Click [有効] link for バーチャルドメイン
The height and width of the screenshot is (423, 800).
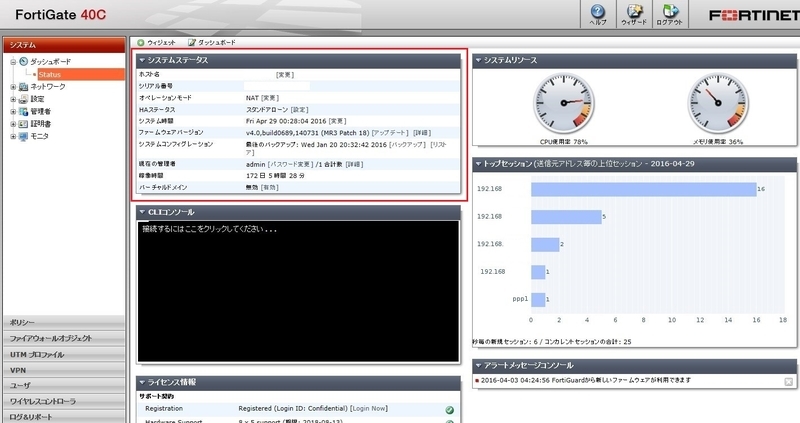(x=269, y=187)
